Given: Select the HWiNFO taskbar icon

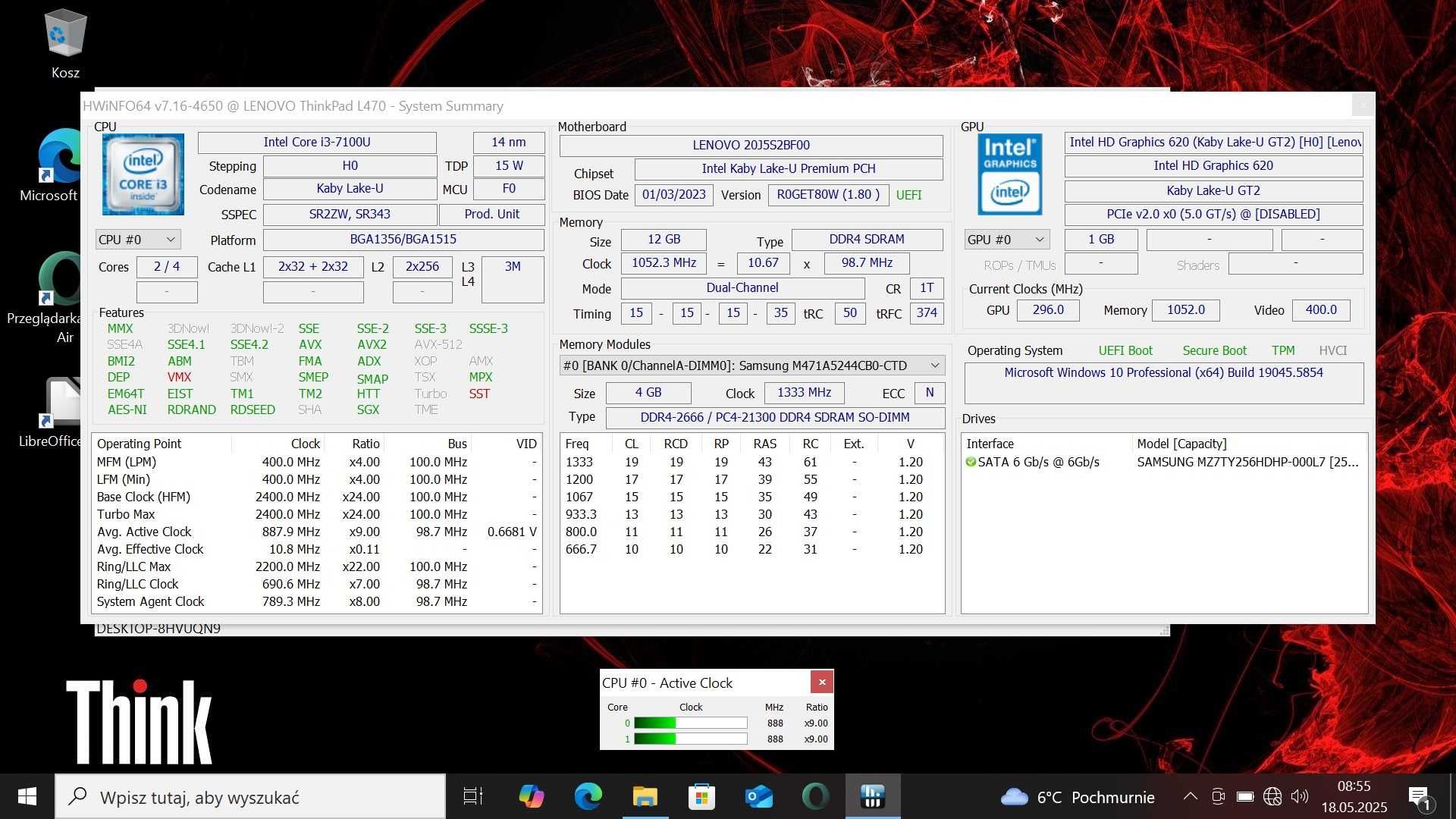Looking at the screenshot, I should coord(873,796).
